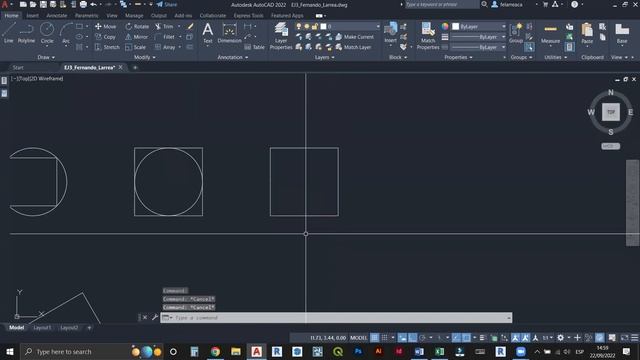This screenshot has height=360, width=640.
Task: Expand the Draw panel
Action: pyautogui.click(x=46, y=58)
